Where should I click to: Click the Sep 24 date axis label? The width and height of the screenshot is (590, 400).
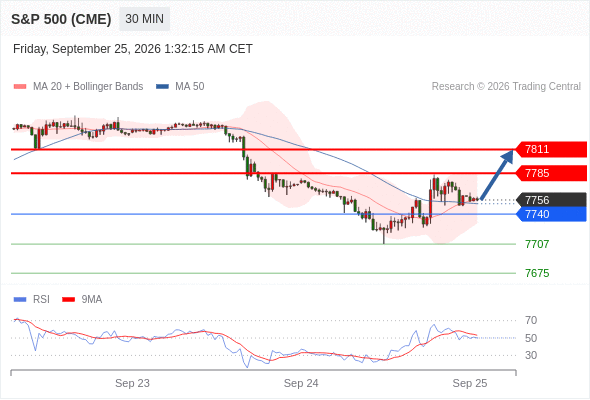pyautogui.click(x=301, y=383)
